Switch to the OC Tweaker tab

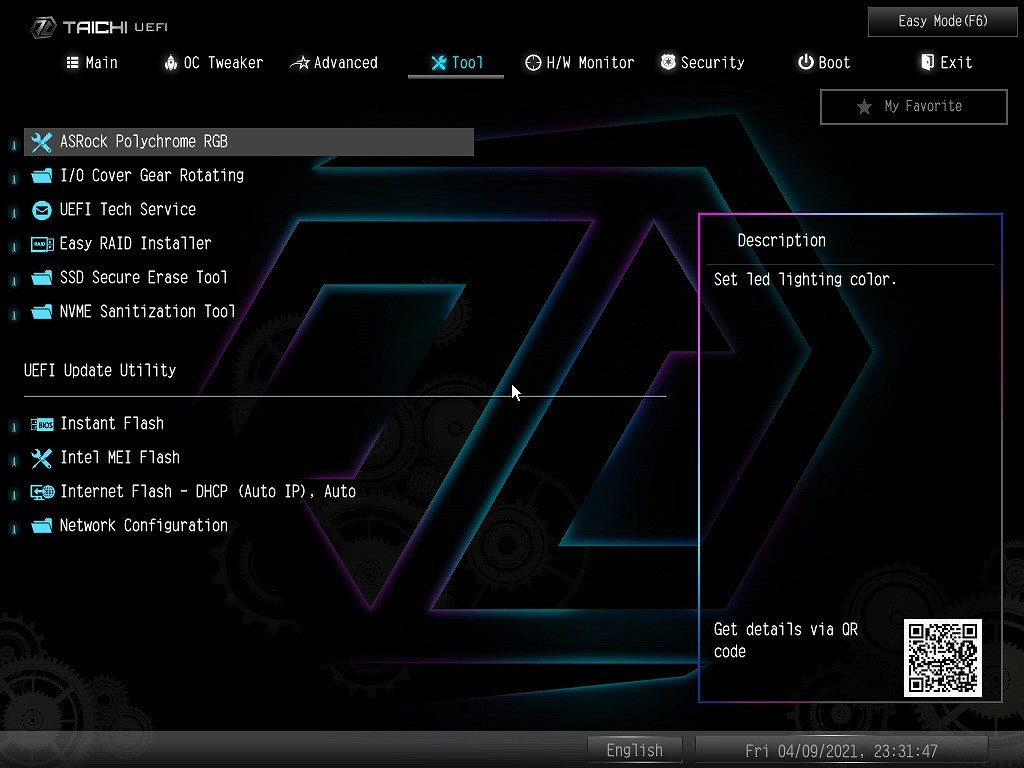213,62
